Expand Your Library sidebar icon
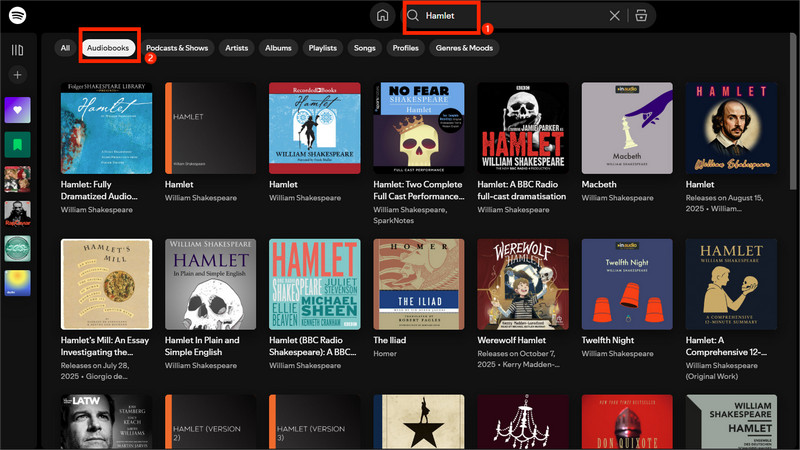 pos(17,50)
